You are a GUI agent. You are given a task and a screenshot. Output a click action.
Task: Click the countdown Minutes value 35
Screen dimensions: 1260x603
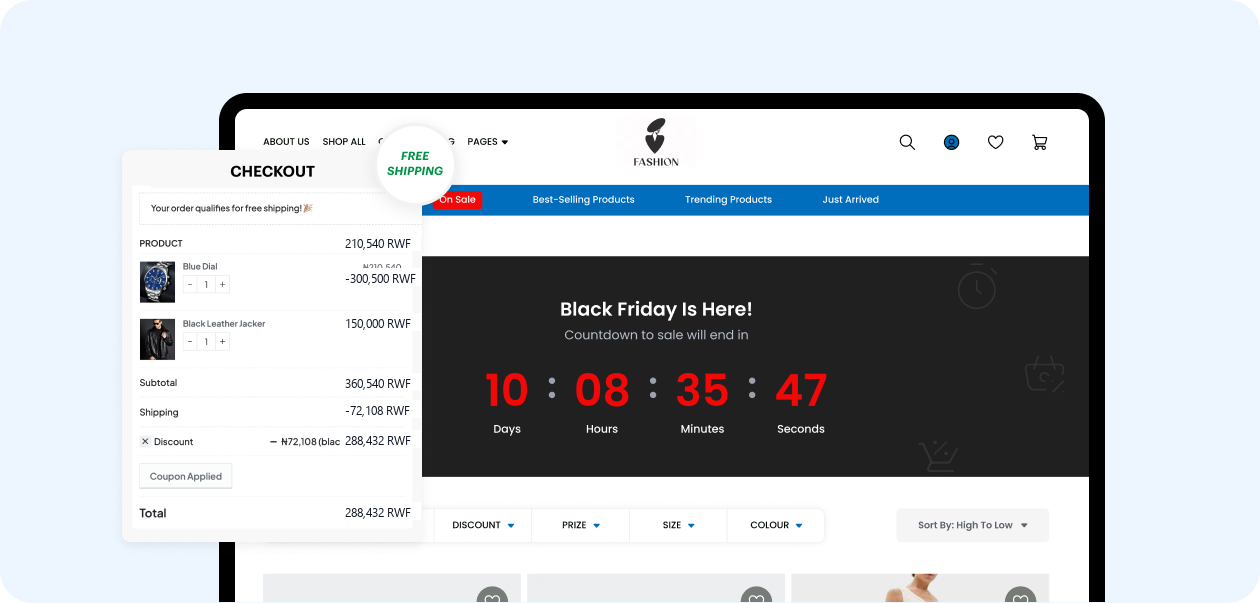[702, 390]
